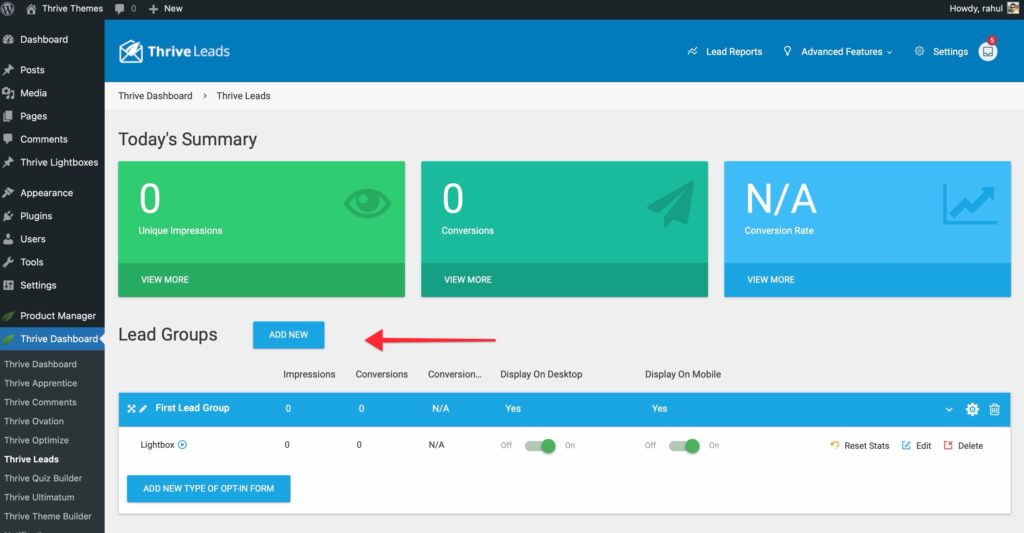Click the Thrive Leads logo in header

[174, 51]
